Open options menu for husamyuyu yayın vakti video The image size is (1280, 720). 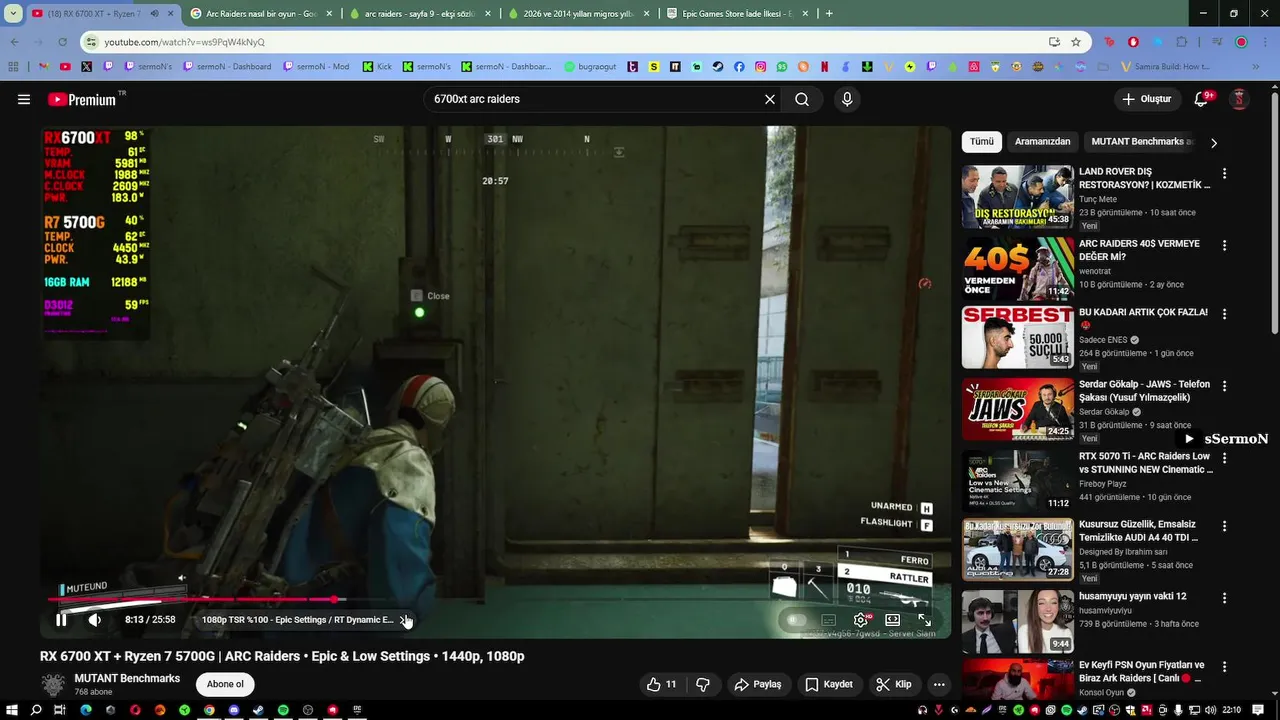click(x=1224, y=598)
